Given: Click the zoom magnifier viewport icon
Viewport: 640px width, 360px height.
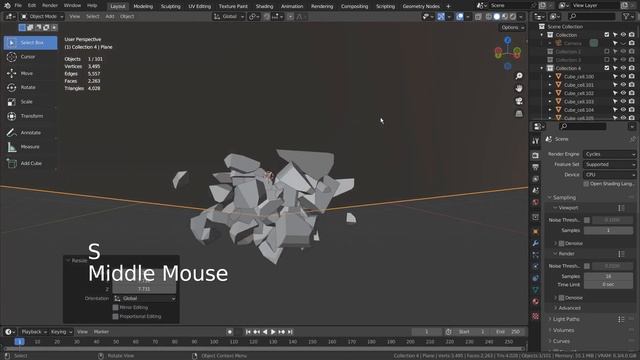Looking at the screenshot, I should coord(519,76).
